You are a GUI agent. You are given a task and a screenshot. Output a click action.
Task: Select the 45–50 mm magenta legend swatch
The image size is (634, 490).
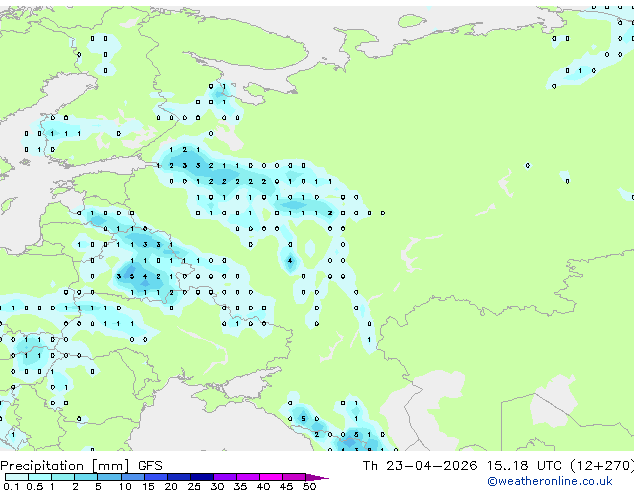[294, 477]
